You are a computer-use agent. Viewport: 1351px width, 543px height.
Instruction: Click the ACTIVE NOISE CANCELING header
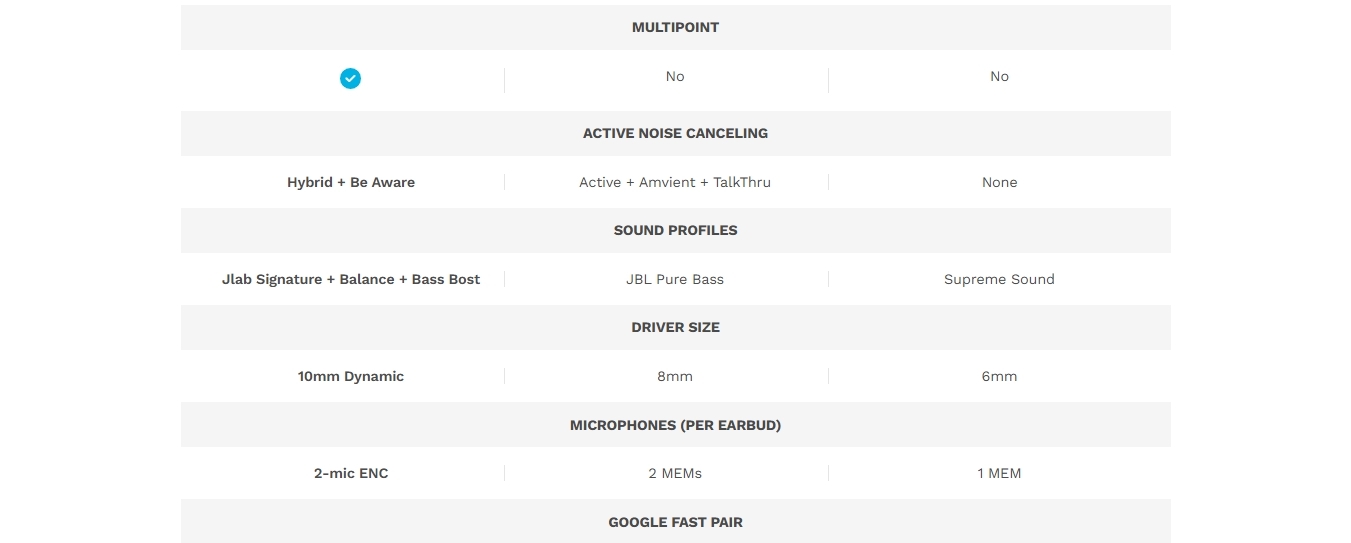pyautogui.click(x=675, y=133)
